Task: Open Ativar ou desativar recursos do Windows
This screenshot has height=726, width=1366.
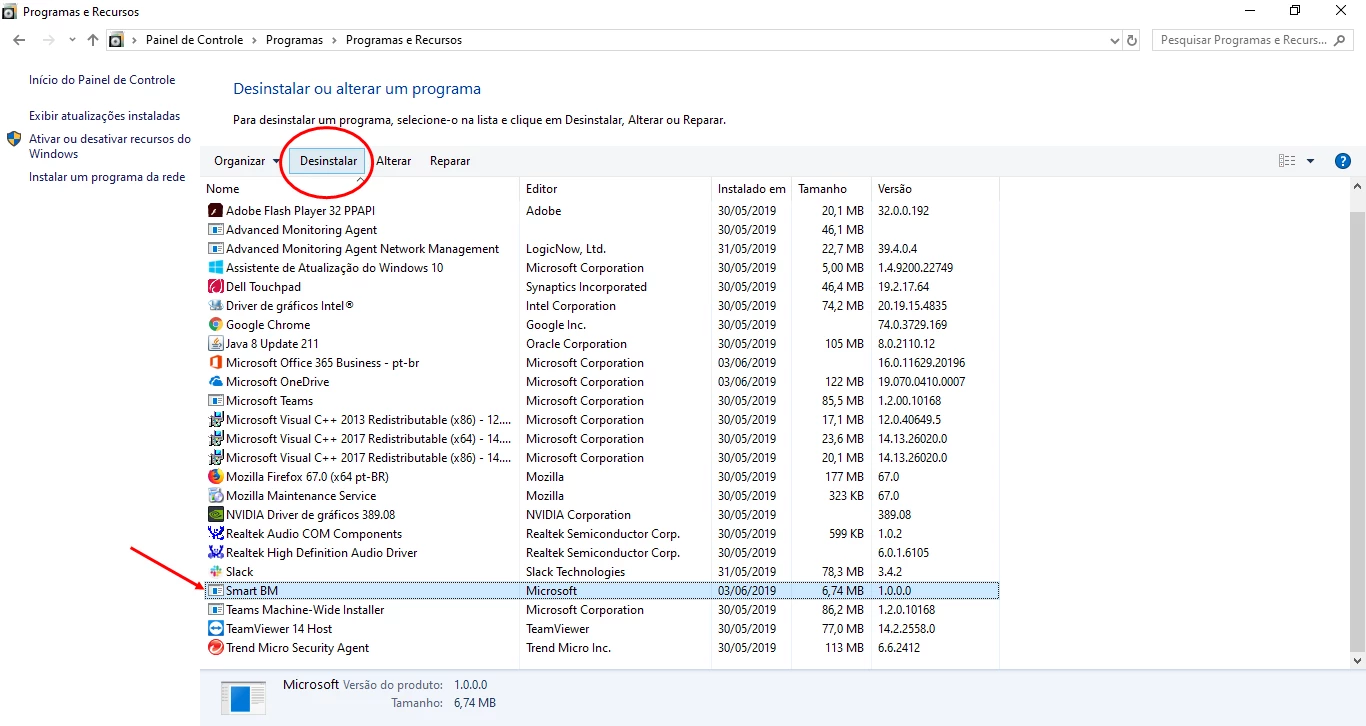Action: (110, 147)
